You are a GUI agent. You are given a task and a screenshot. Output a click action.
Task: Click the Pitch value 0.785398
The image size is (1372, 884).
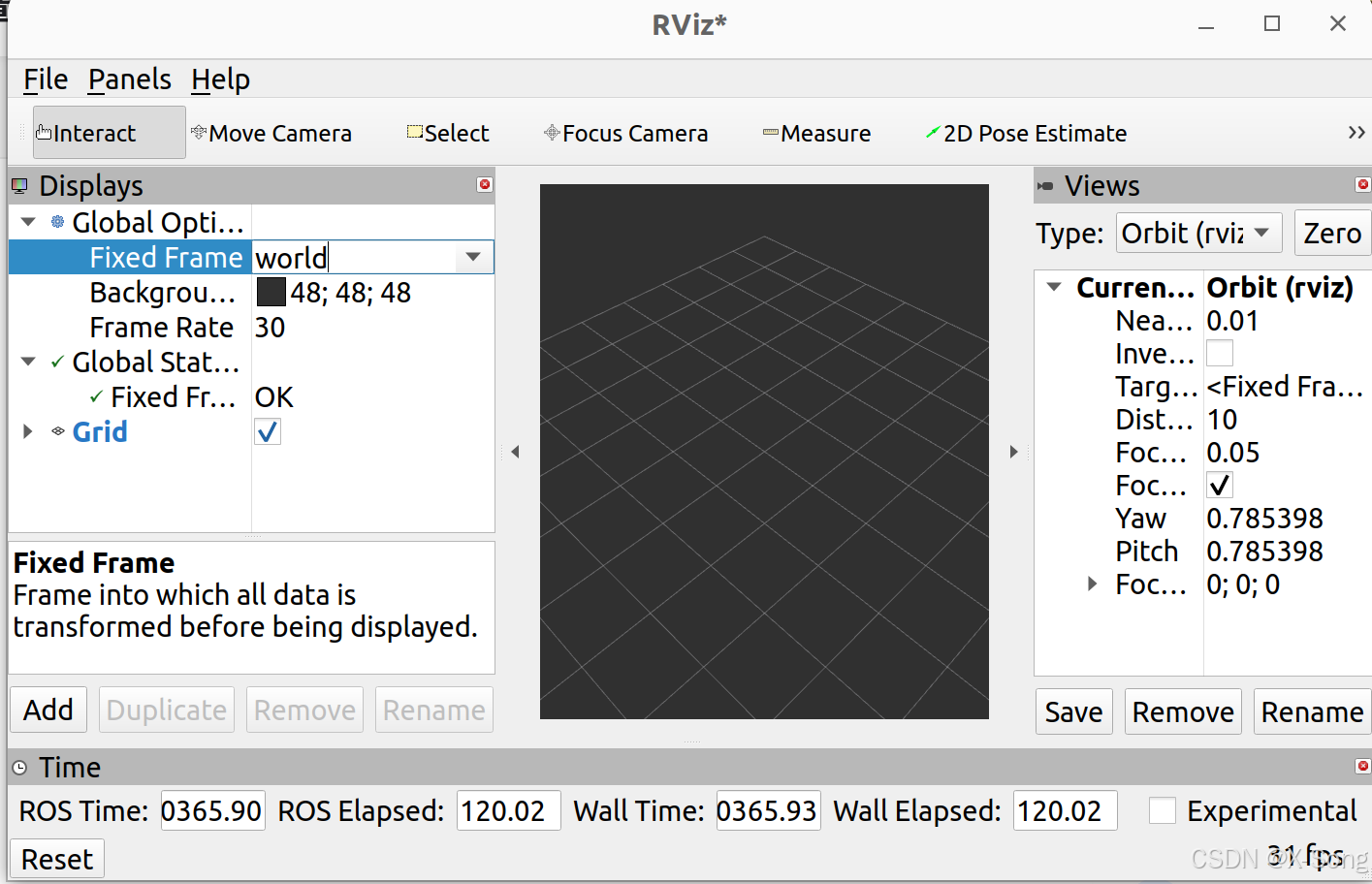click(x=1264, y=552)
